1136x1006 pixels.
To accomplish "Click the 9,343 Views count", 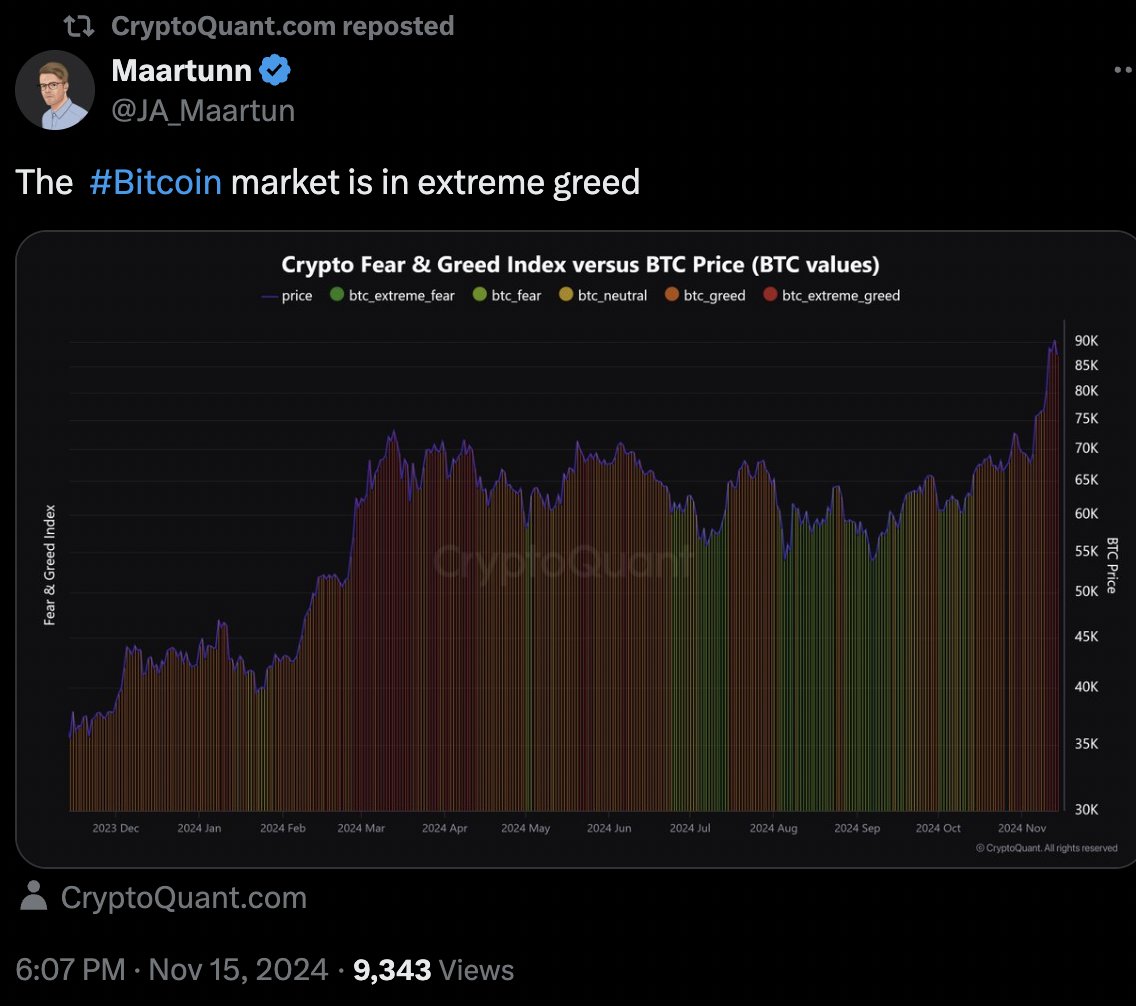I will [434, 969].
